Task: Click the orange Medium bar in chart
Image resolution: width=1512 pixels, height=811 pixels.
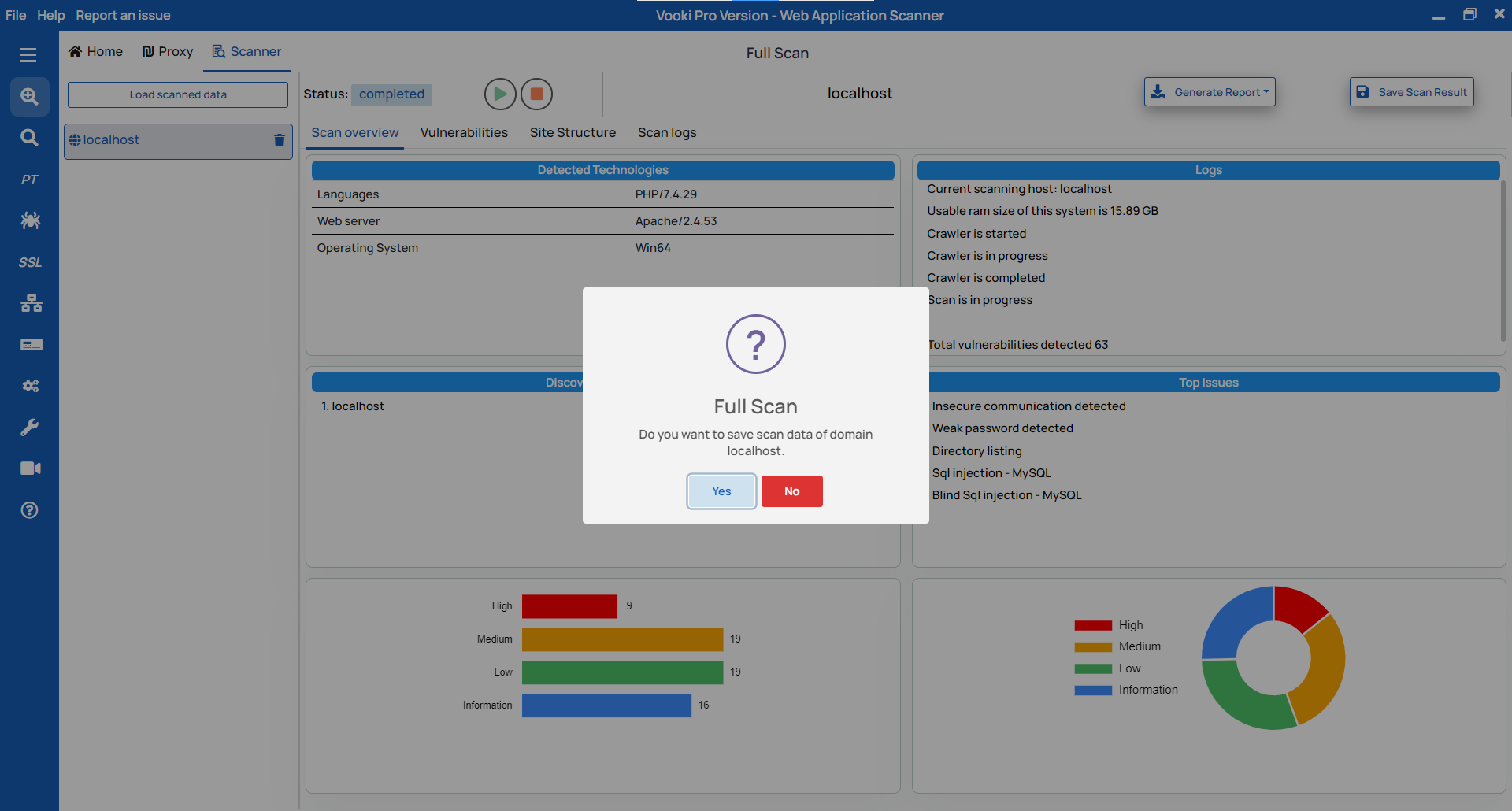Action: pos(622,639)
